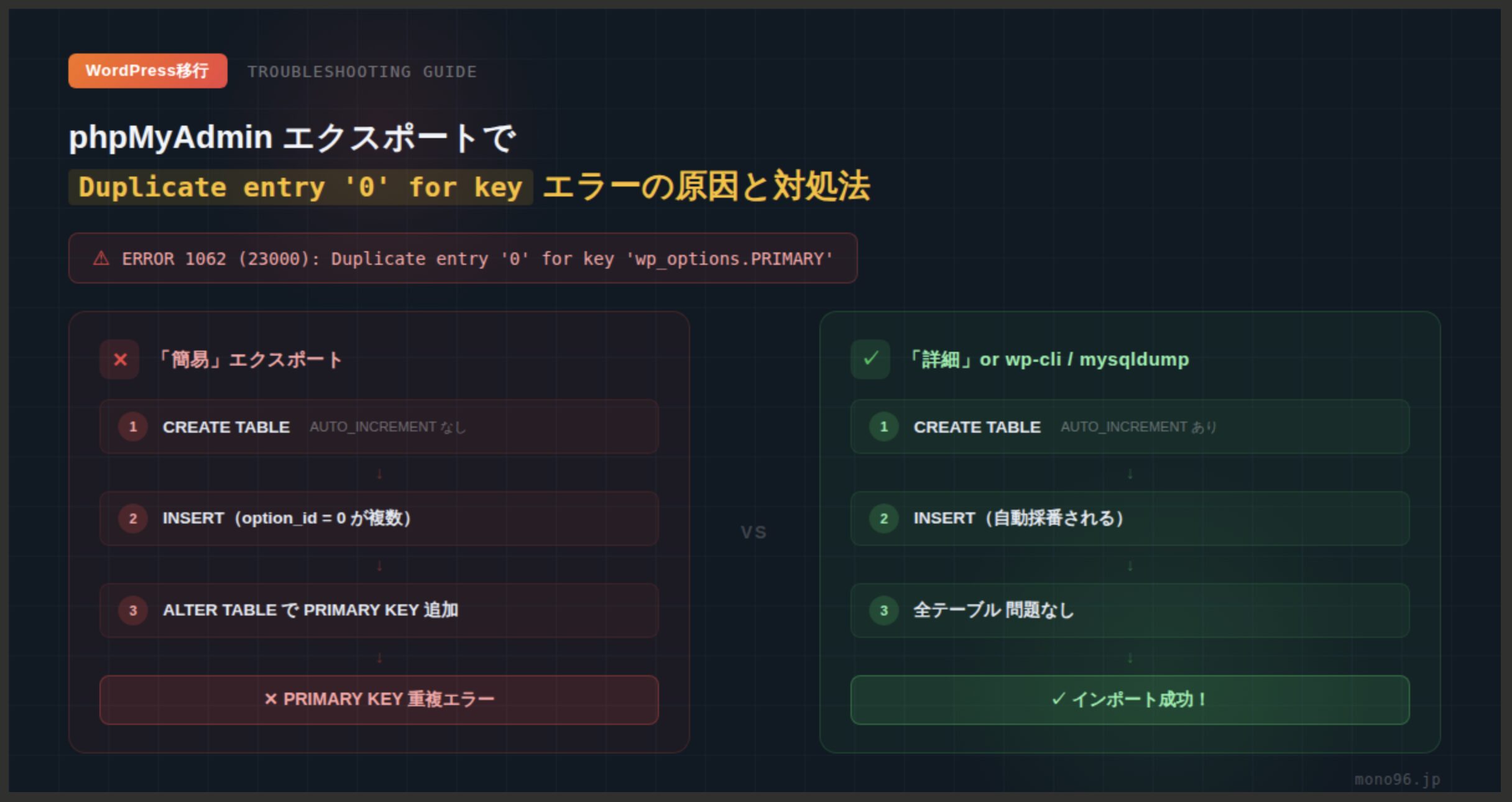Click the TROUBLESHOOTING GUIDE label

(x=362, y=72)
